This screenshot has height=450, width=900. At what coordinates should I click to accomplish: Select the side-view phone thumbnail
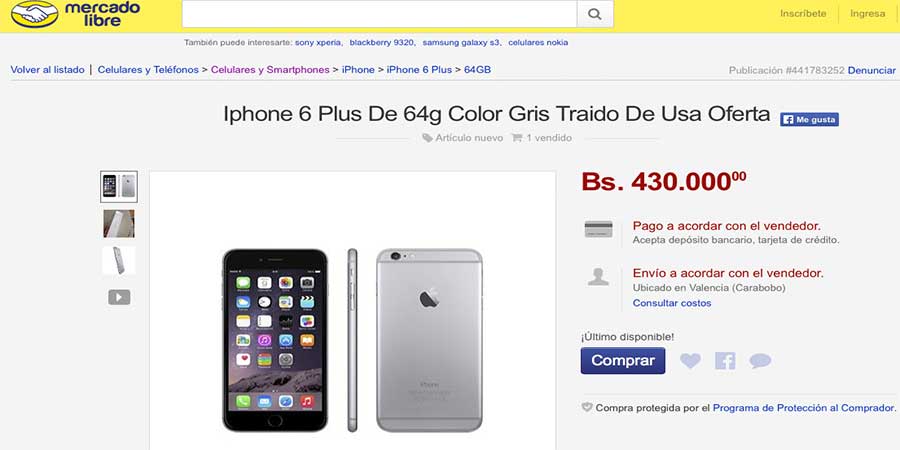119,260
